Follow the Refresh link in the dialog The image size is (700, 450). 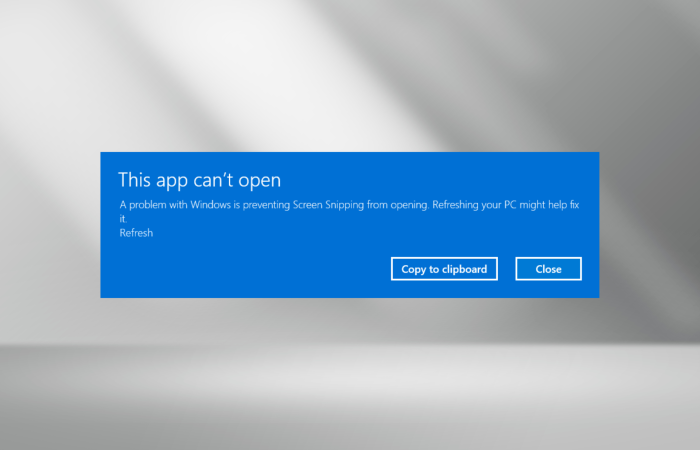136,233
